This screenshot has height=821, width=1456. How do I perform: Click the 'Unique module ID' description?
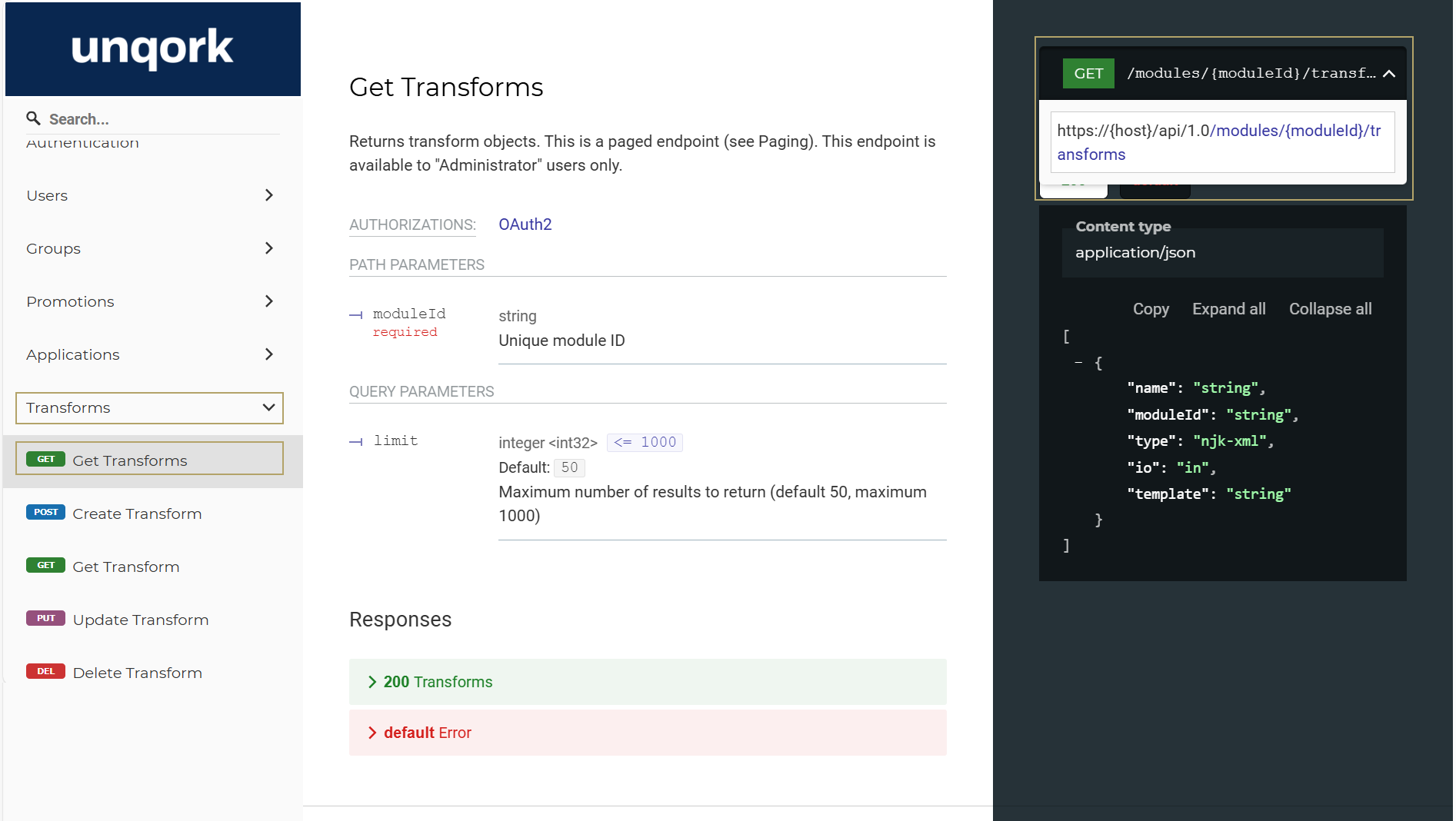(561, 341)
